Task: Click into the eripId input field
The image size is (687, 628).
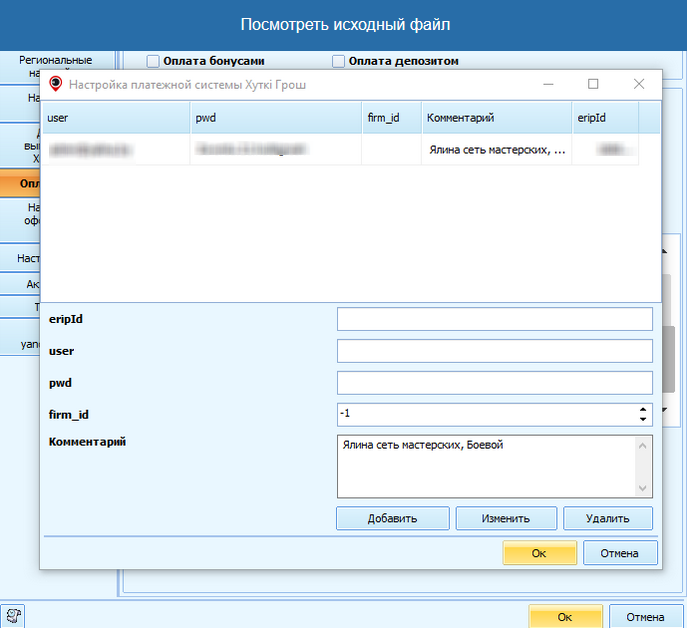Action: tap(494, 319)
